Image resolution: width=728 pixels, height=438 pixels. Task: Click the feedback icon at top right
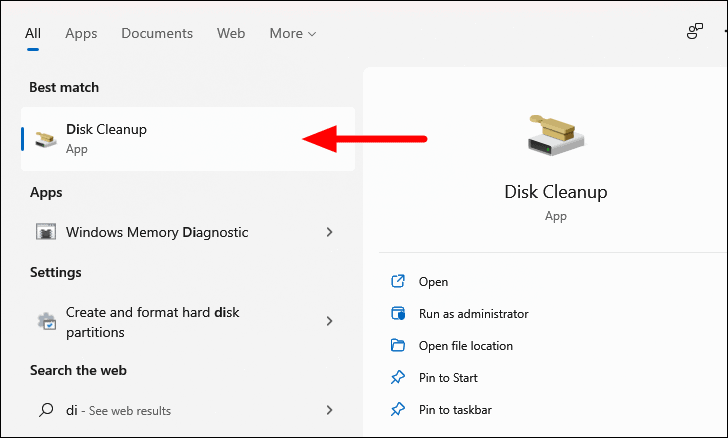point(695,32)
